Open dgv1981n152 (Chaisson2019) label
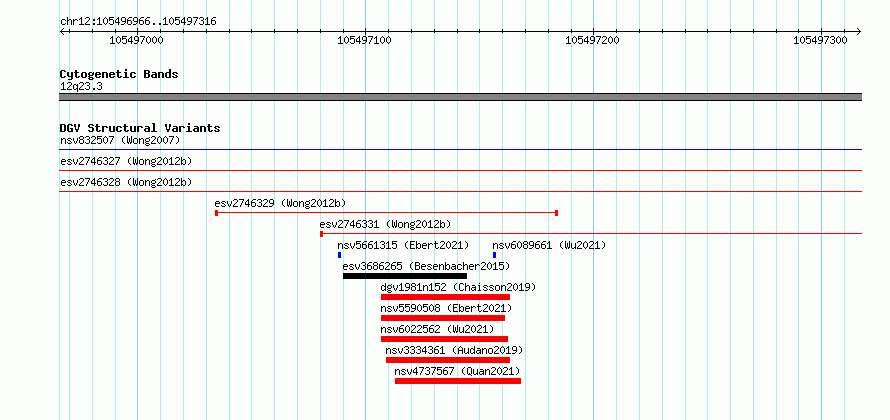The image size is (890, 420). [x=458, y=287]
